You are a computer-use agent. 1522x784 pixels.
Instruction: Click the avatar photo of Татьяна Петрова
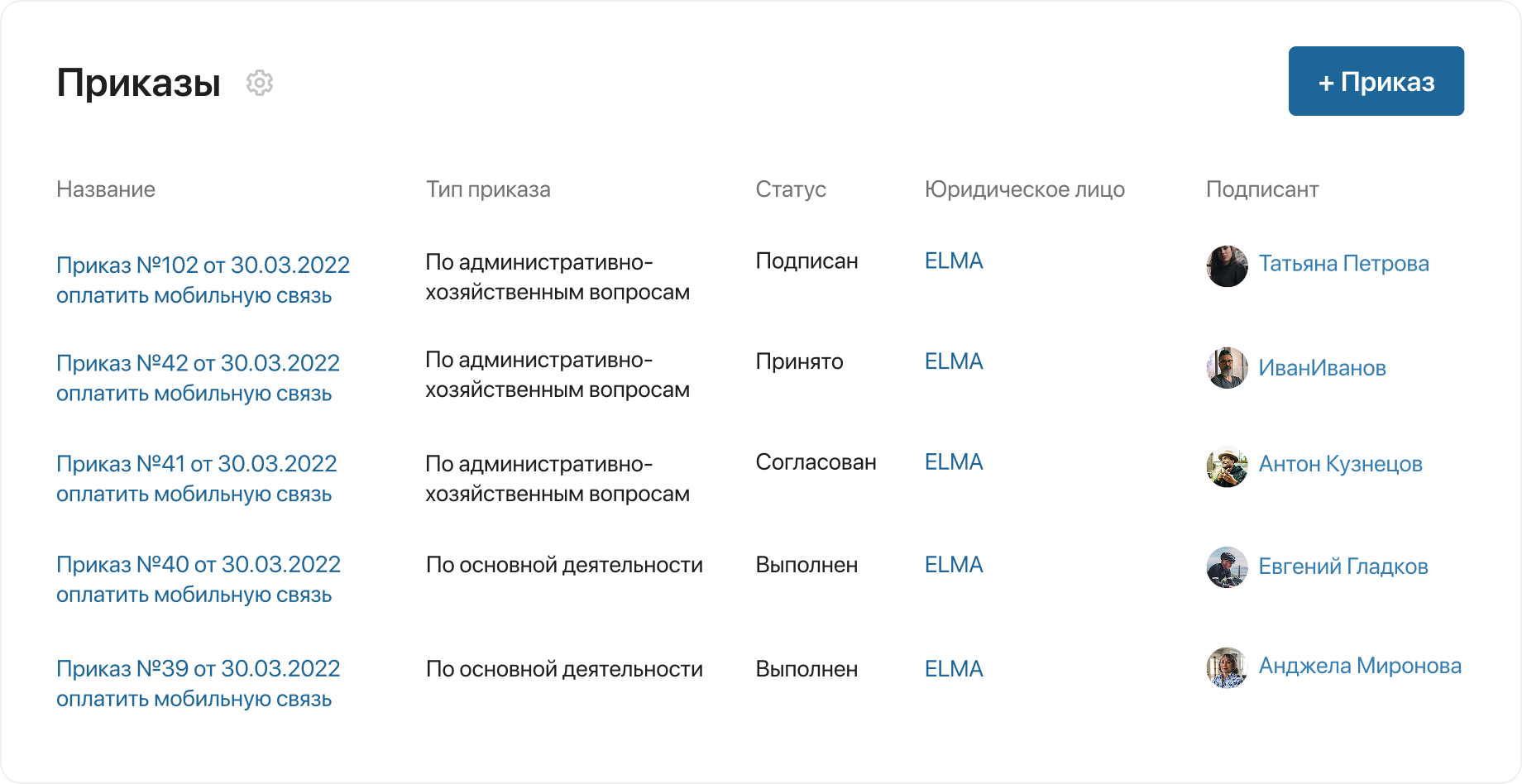pyautogui.click(x=1227, y=266)
